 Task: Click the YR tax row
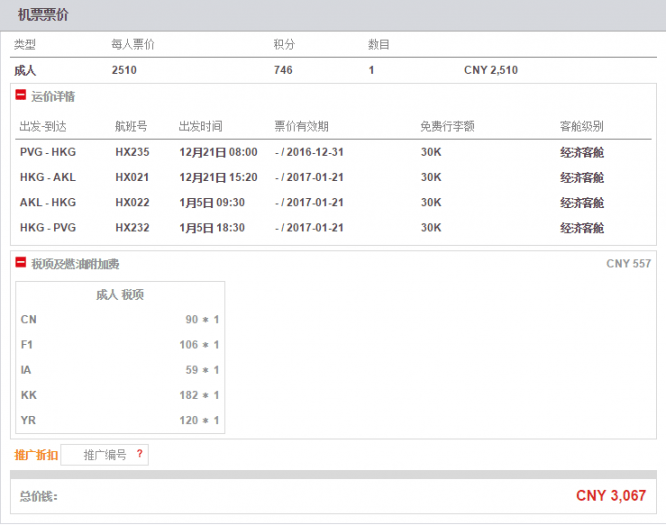120,420
